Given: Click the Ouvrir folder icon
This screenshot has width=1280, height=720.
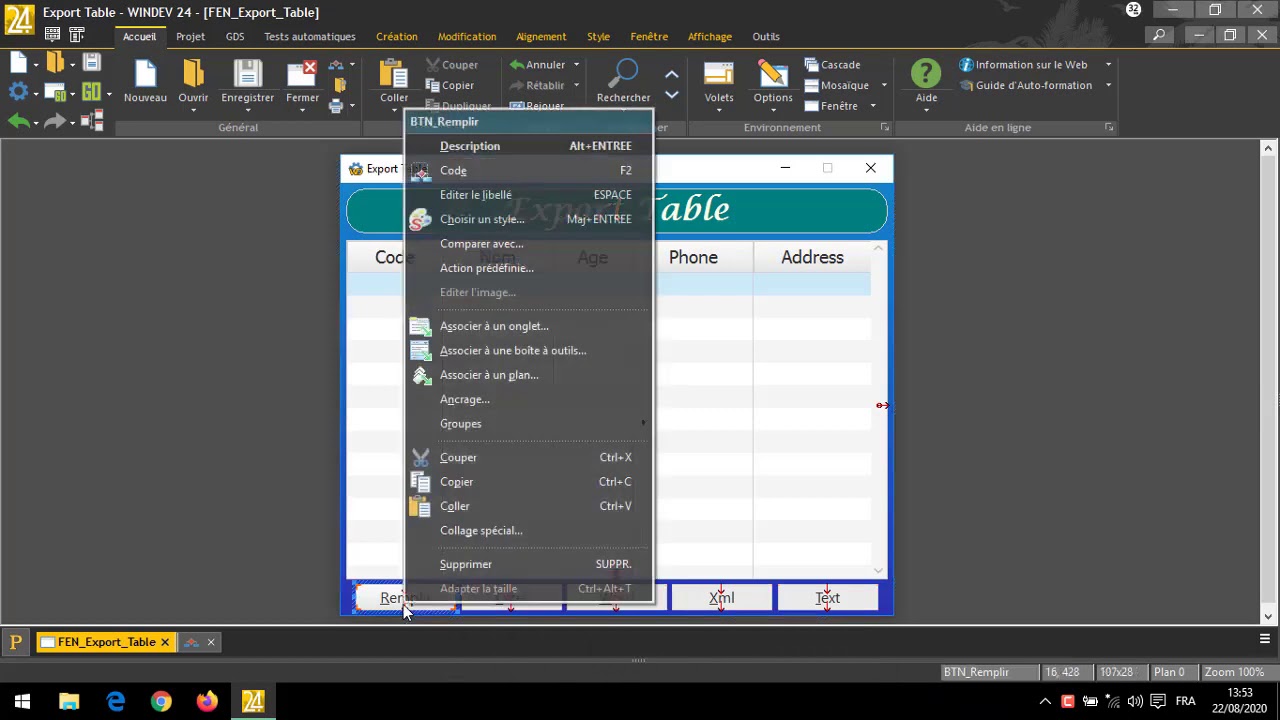Looking at the screenshot, I should (193, 74).
